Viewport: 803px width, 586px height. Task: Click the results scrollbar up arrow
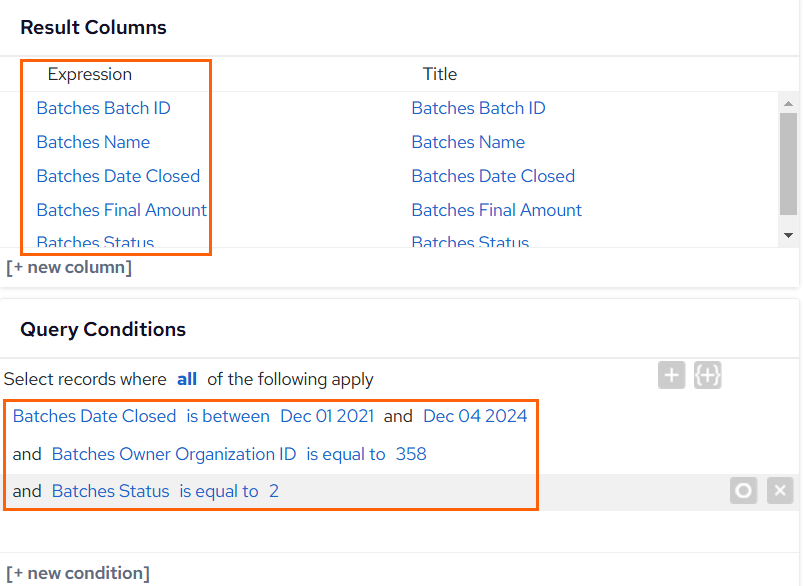pos(788,103)
